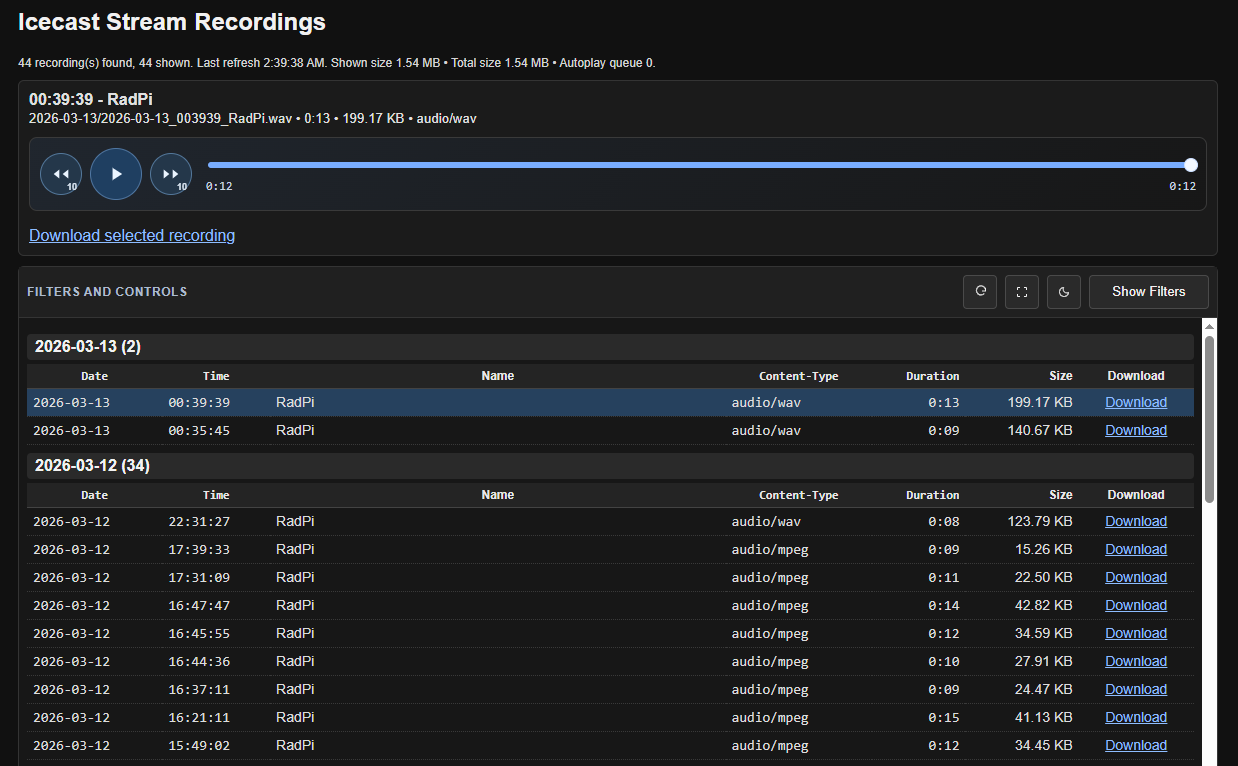Screen dimensions: 1238x766
Task: Toggle the fullscreen view icon
Action: tap(1022, 292)
